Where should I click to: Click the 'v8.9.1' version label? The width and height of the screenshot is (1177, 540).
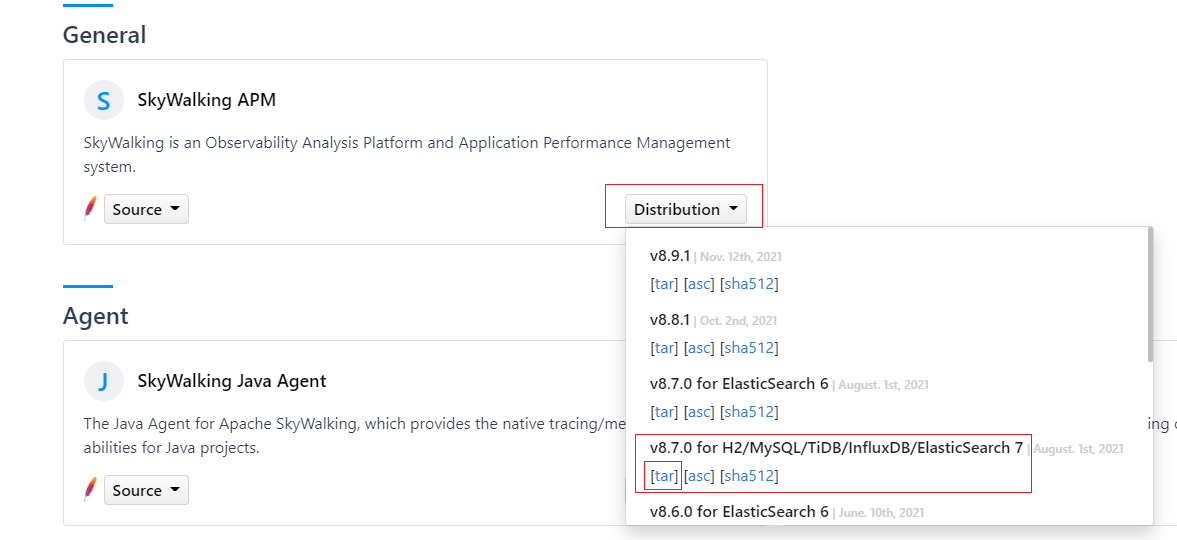[x=670, y=256]
